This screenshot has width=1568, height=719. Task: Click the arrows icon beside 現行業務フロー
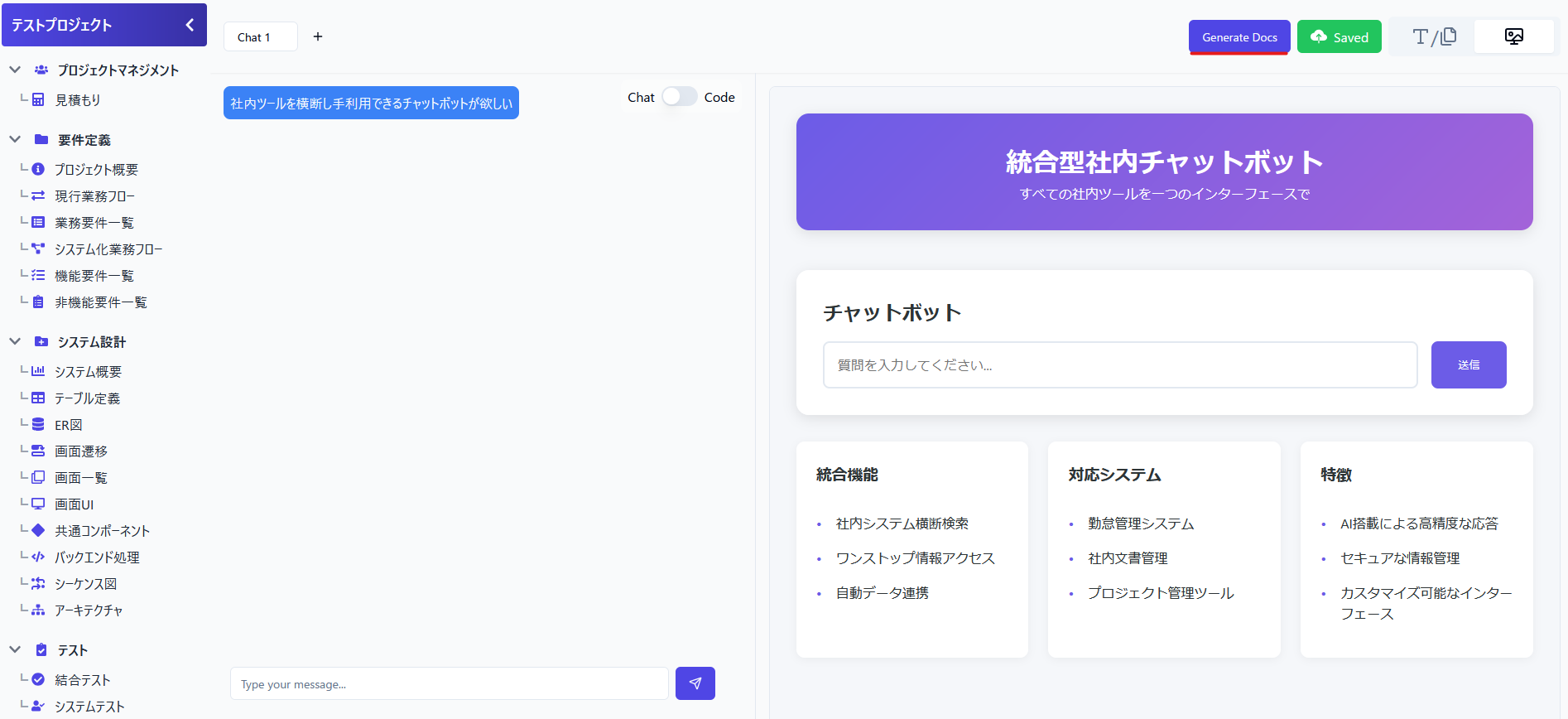(38, 195)
